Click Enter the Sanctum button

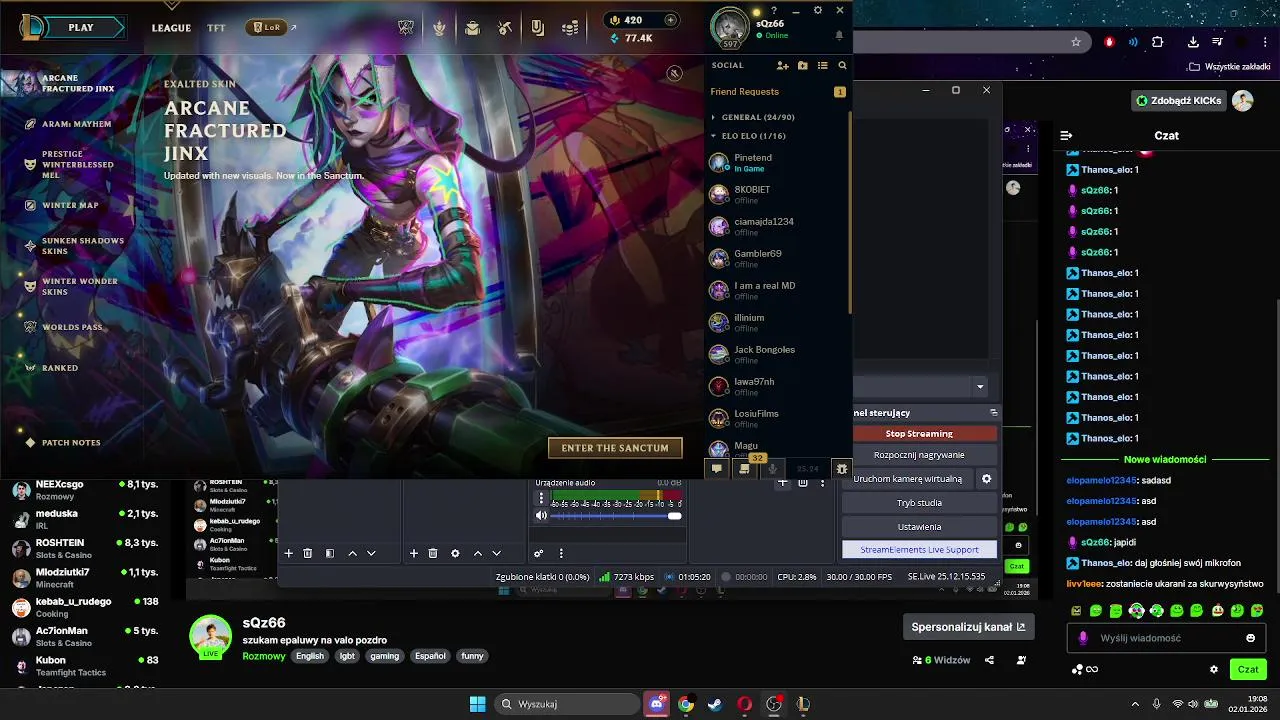tap(615, 448)
